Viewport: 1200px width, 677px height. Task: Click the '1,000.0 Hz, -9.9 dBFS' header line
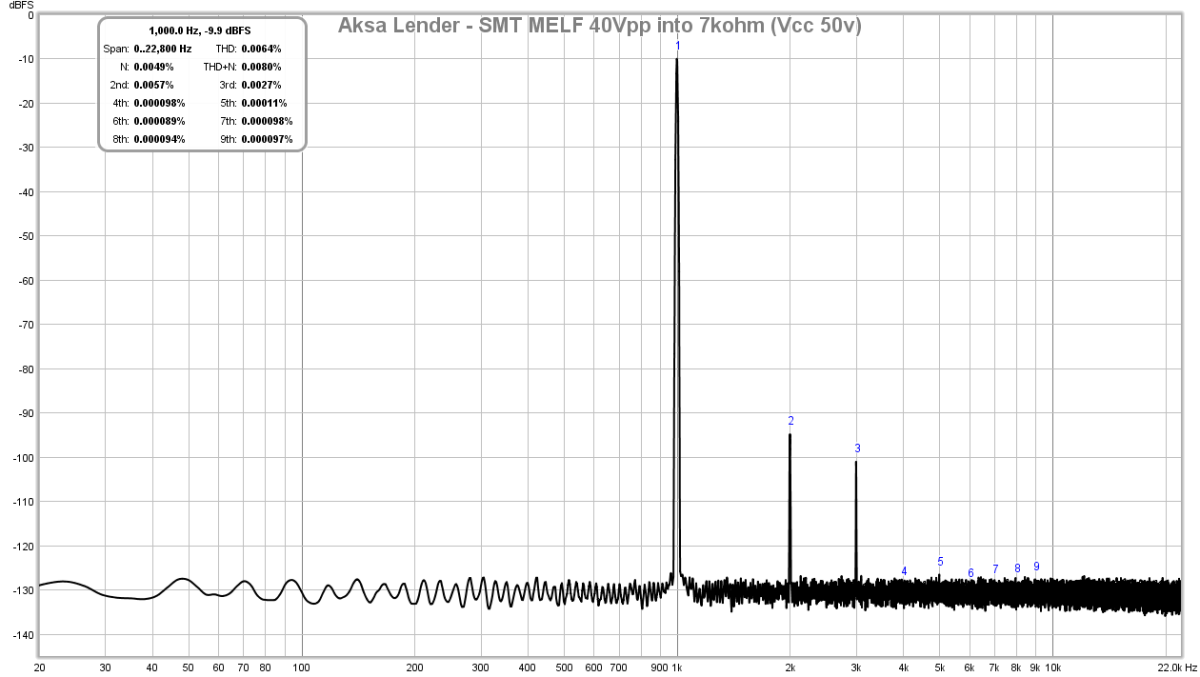200,31
